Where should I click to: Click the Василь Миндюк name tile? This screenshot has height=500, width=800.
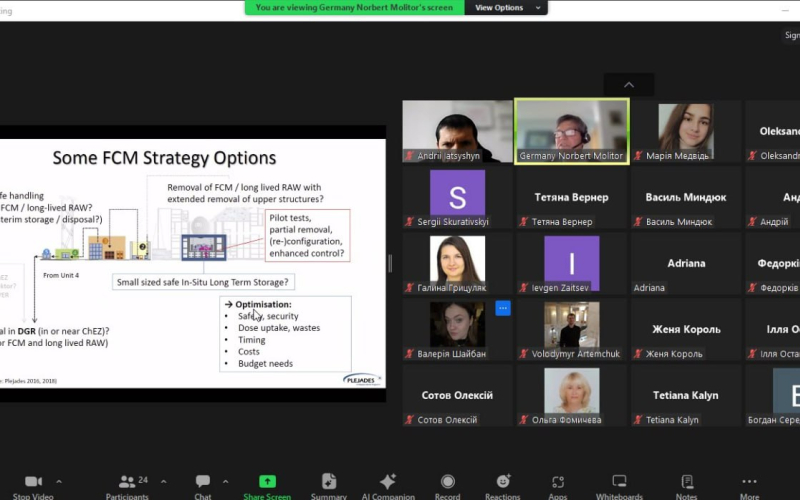[686, 197]
